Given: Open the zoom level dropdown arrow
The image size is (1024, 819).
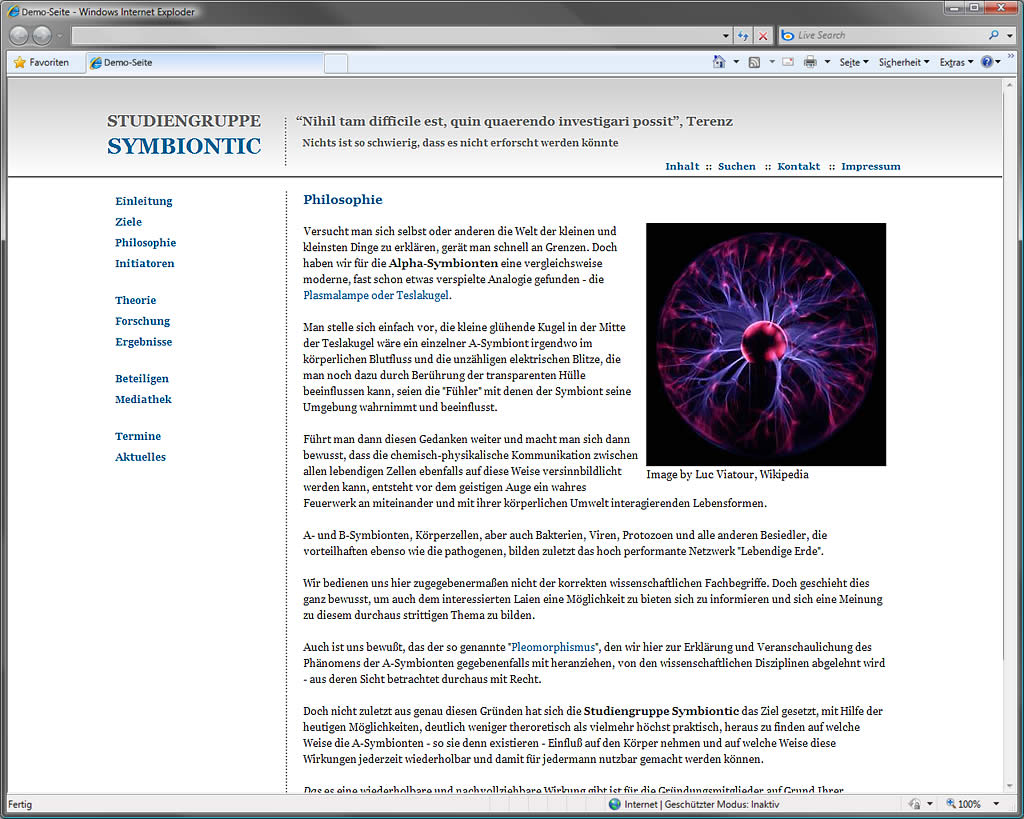Looking at the screenshot, I should coord(996,804).
